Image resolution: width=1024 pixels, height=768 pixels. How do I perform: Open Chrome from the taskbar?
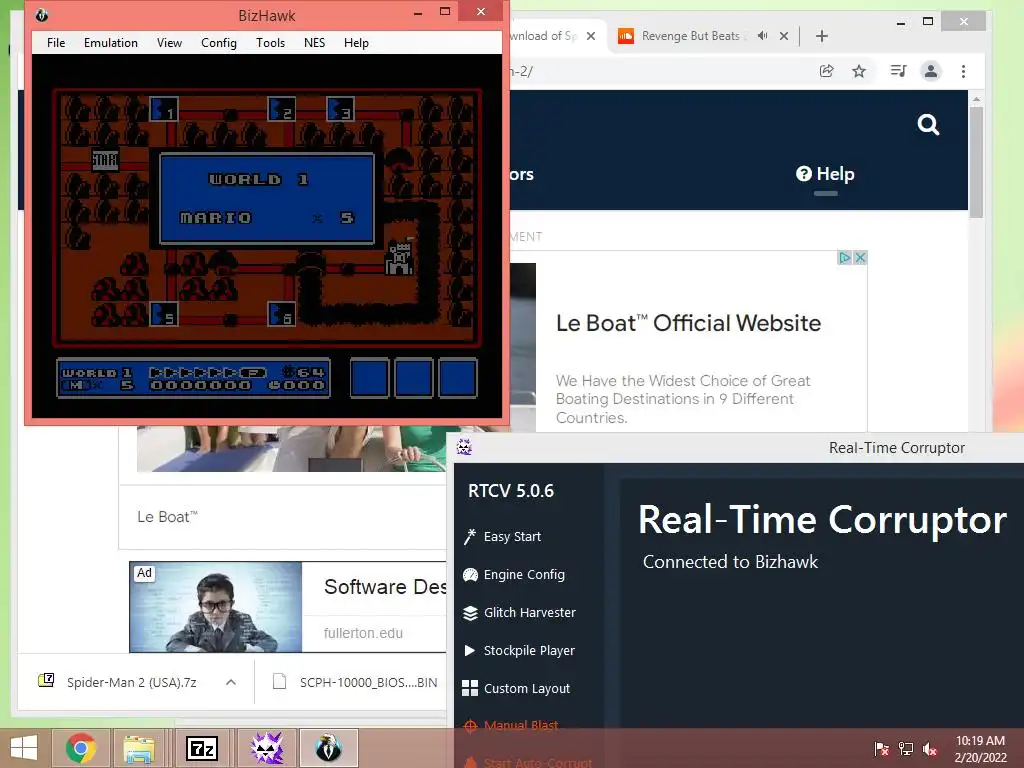tap(81, 748)
